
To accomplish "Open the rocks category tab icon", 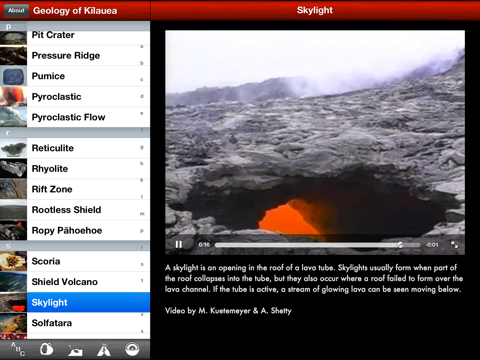I will pyautogui.click(x=46, y=349).
